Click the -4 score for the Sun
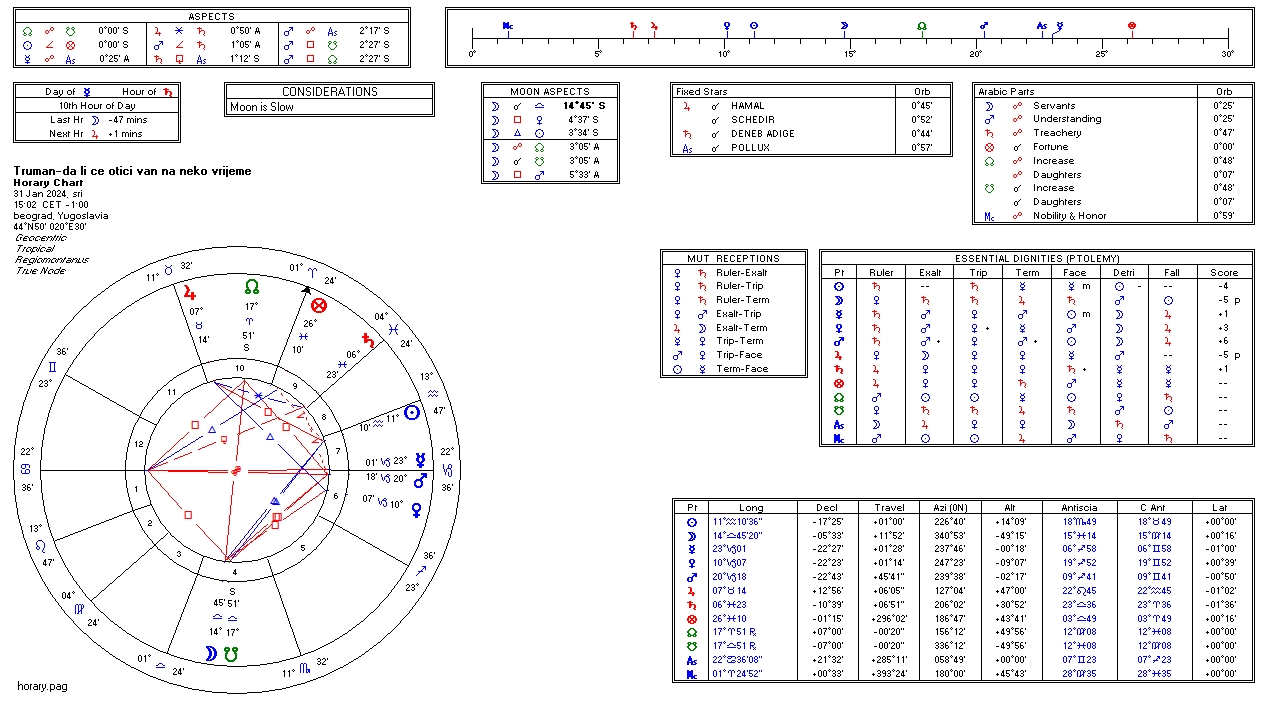The image size is (1267, 701). 1224,286
